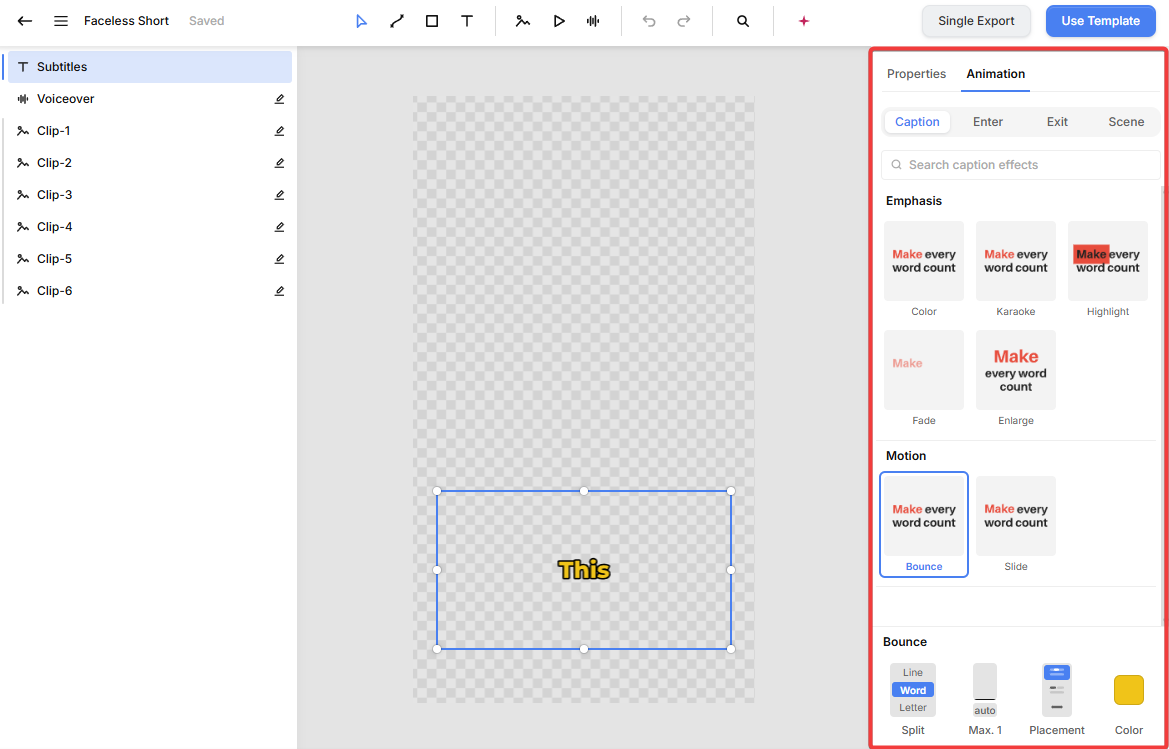Viewport: 1169px width, 749px height.
Task: Open the Max. 1 lines control
Action: click(985, 689)
